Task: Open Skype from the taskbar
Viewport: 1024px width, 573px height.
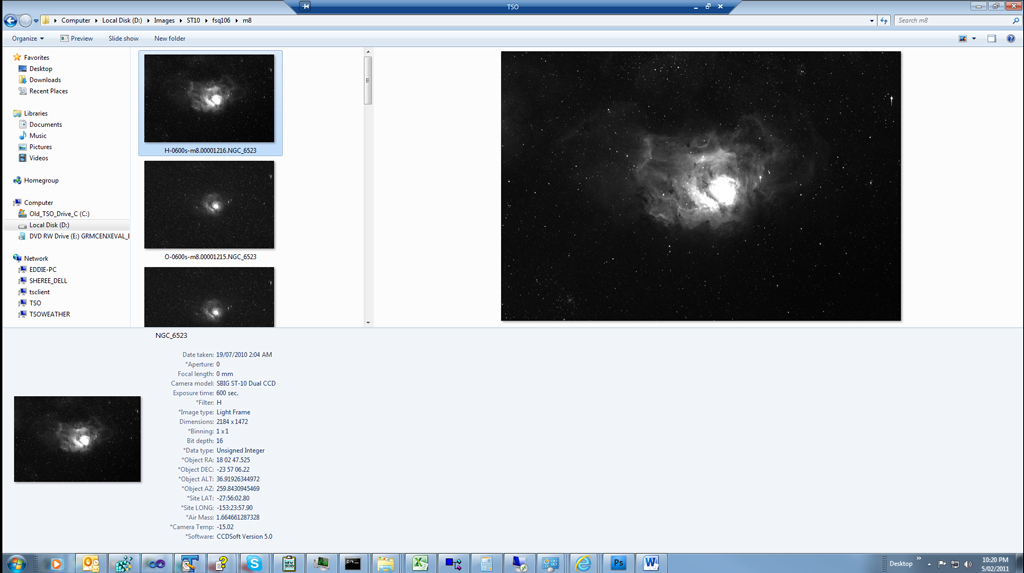Action: pos(254,563)
